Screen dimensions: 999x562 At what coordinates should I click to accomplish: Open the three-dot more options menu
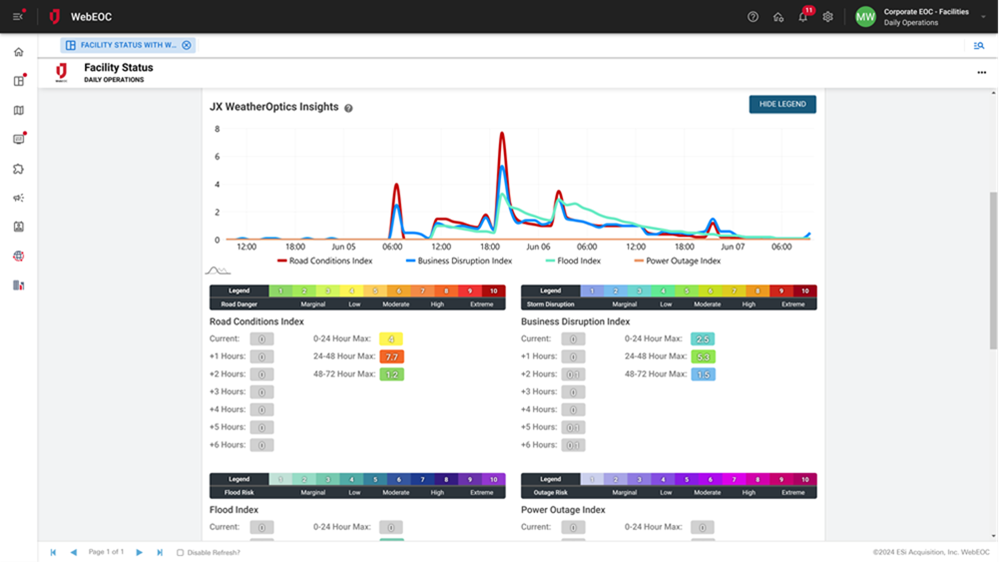(x=982, y=73)
